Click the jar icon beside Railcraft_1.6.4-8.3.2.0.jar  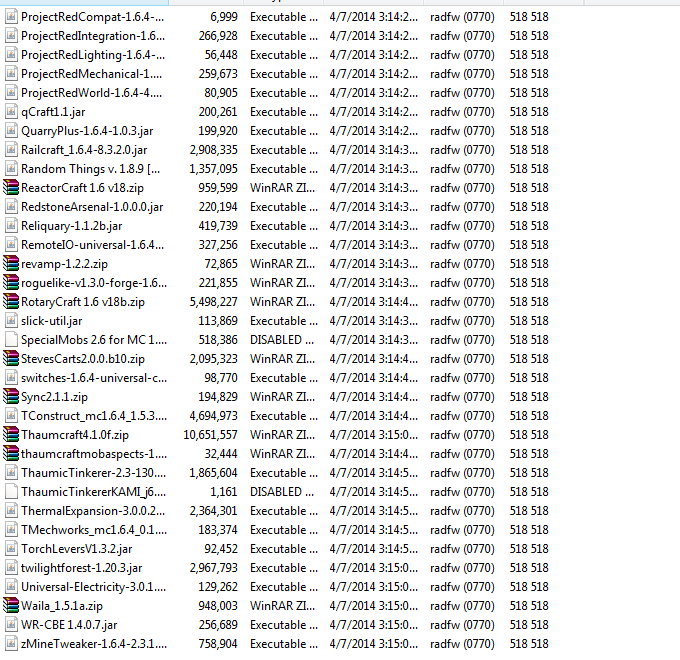[11, 150]
